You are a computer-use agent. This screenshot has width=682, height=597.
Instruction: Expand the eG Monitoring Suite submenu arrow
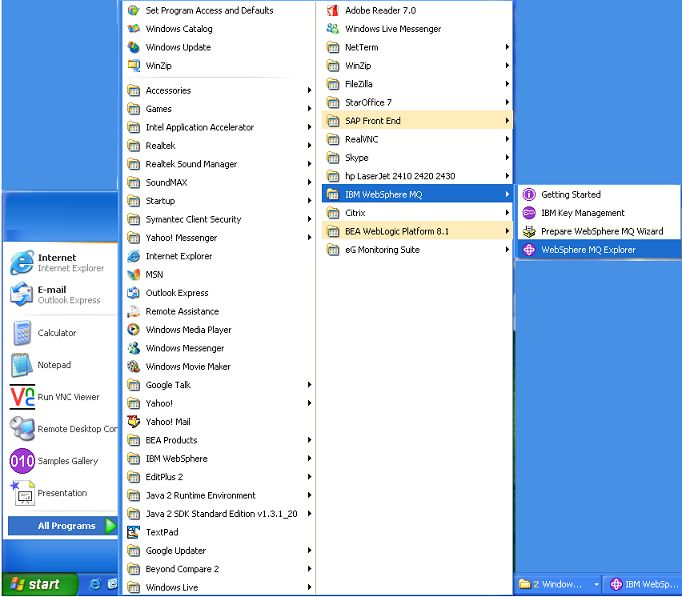[x=507, y=250]
